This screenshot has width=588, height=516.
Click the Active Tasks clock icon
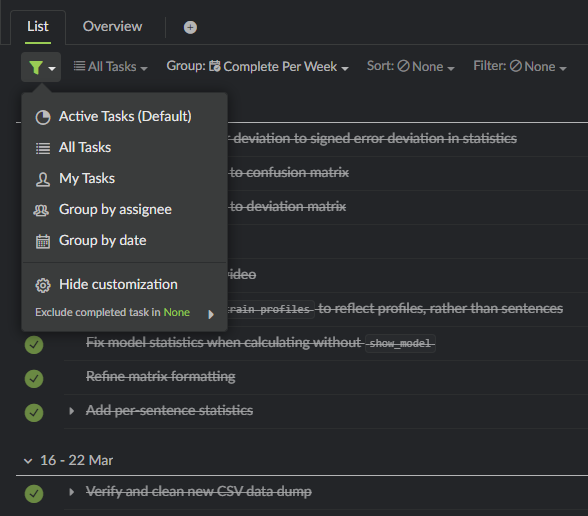(x=43, y=117)
